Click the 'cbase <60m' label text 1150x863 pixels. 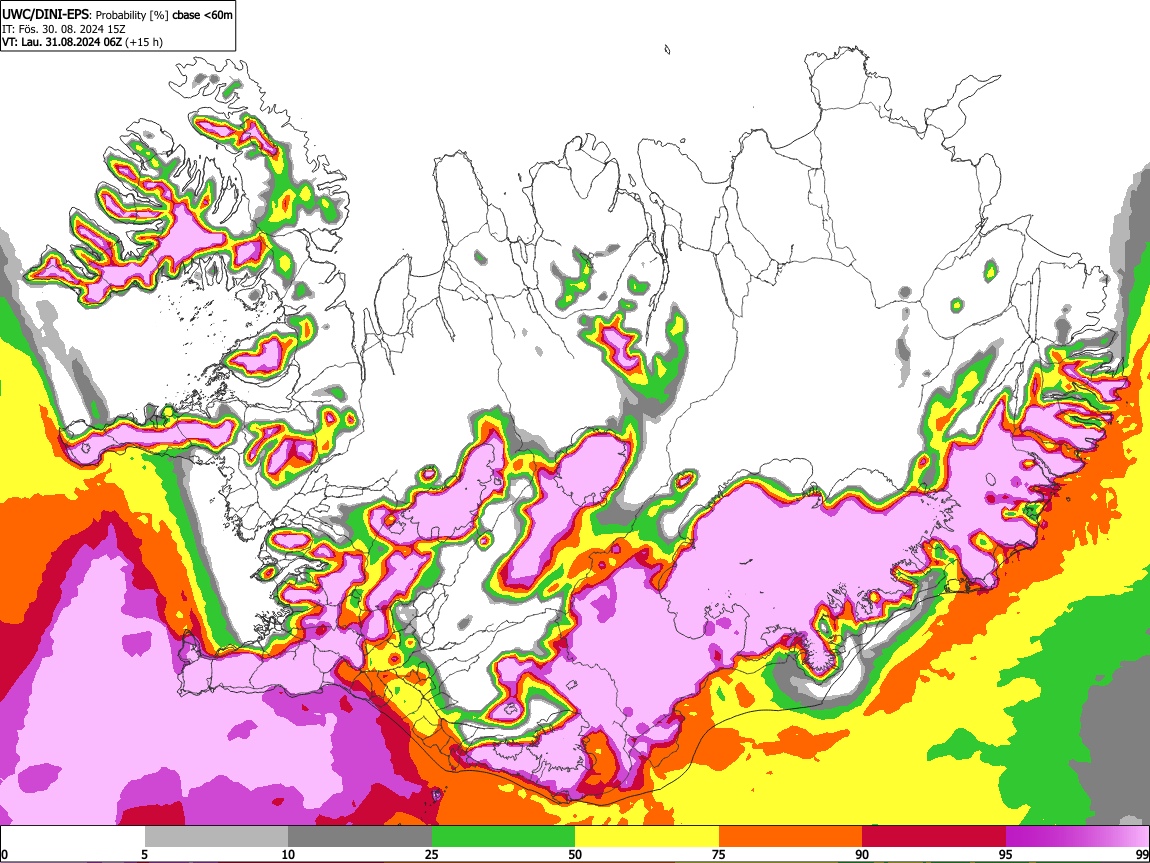pyautogui.click(x=202, y=15)
